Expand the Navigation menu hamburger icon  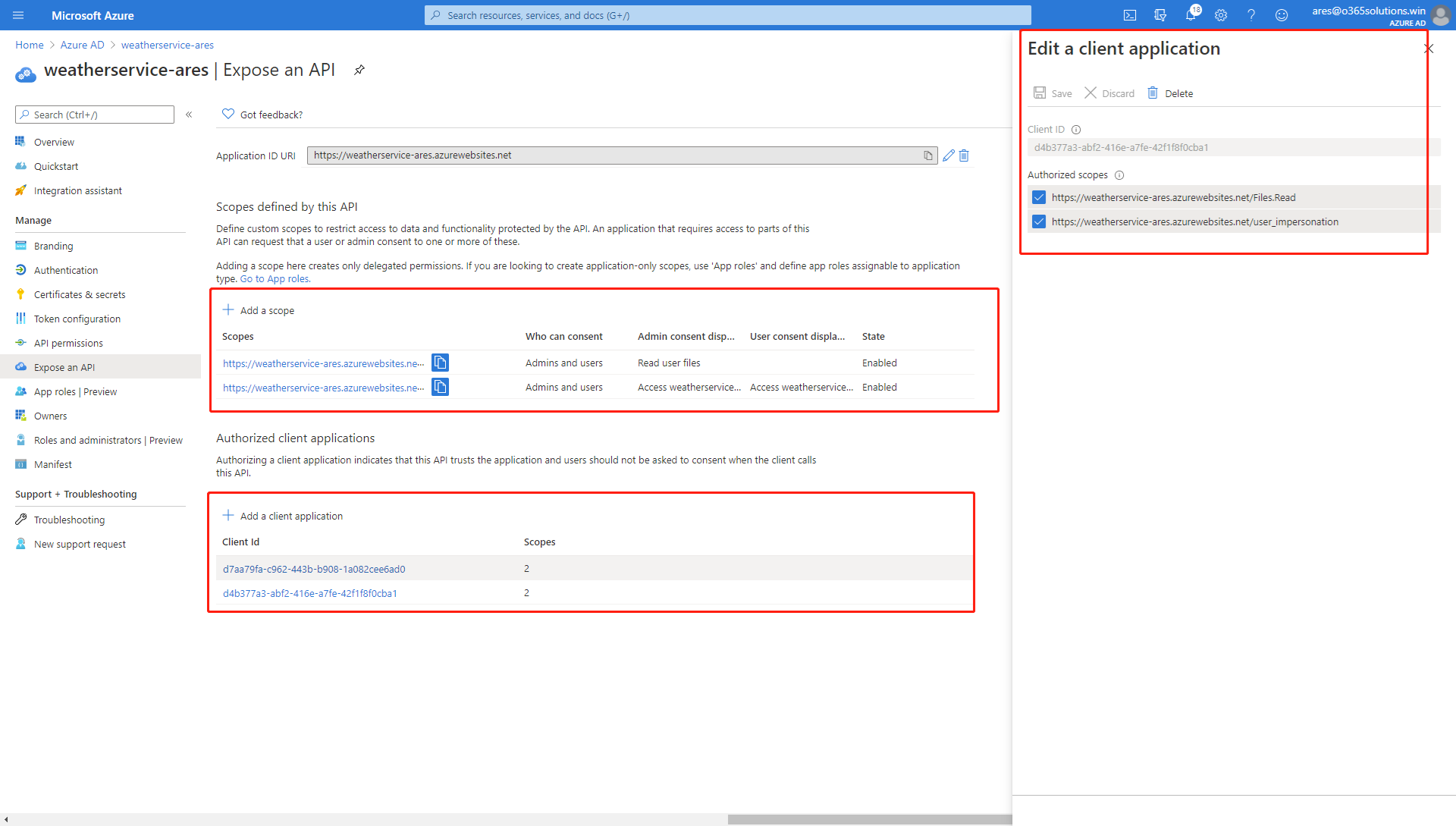[x=19, y=15]
